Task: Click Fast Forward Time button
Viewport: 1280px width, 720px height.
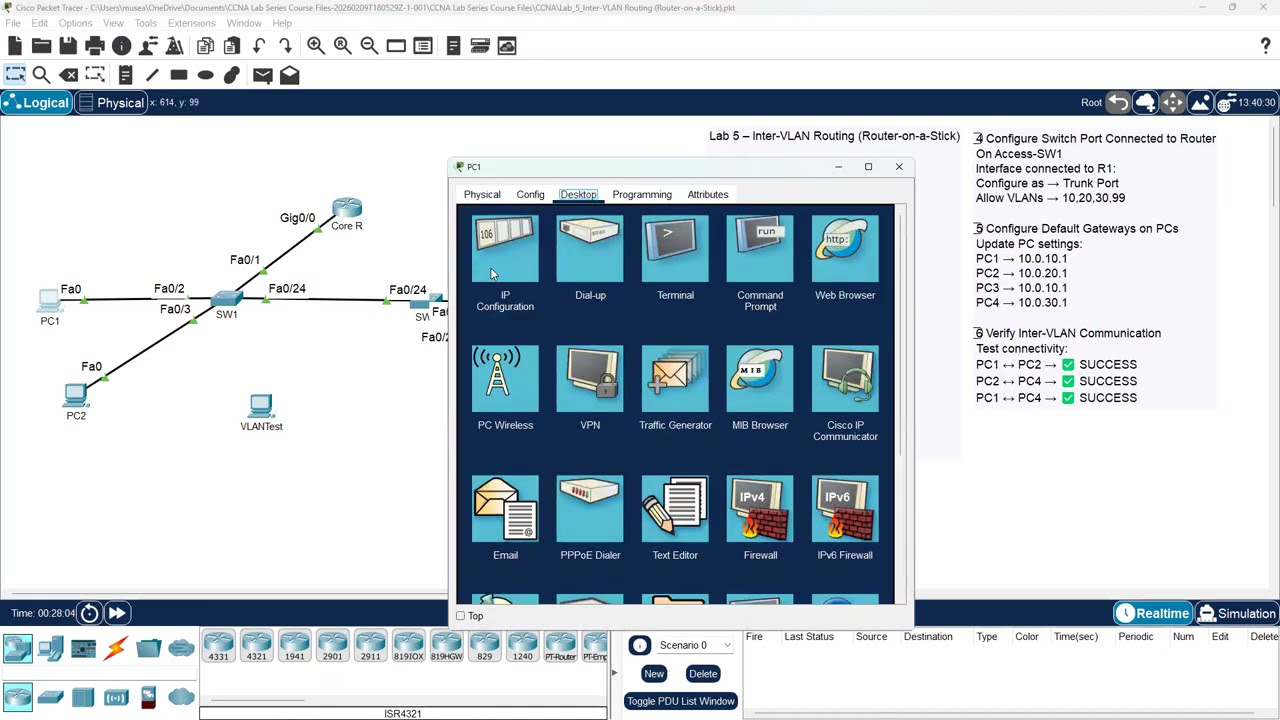Action: [x=116, y=613]
